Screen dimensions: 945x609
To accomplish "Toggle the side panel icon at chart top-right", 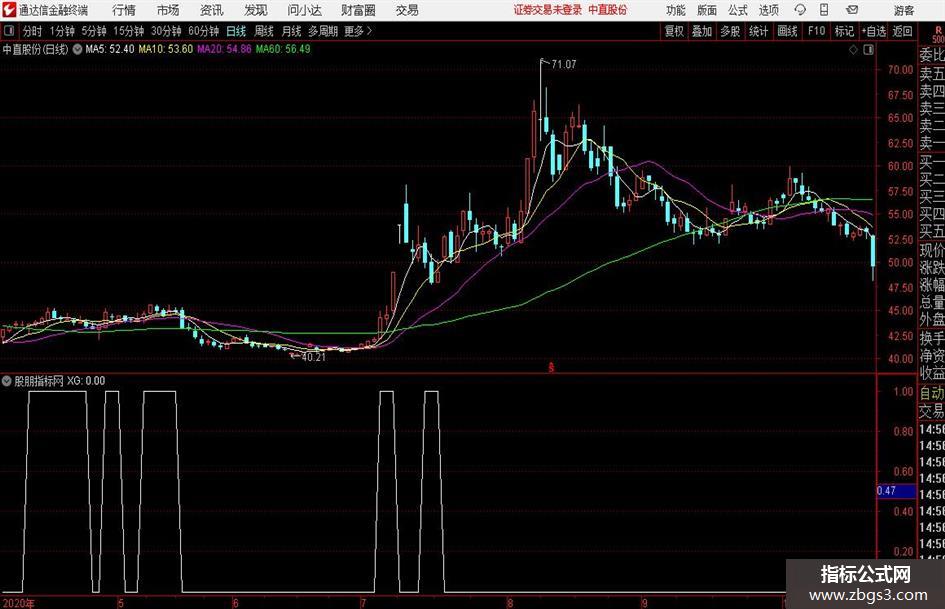I will pos(868,50).
